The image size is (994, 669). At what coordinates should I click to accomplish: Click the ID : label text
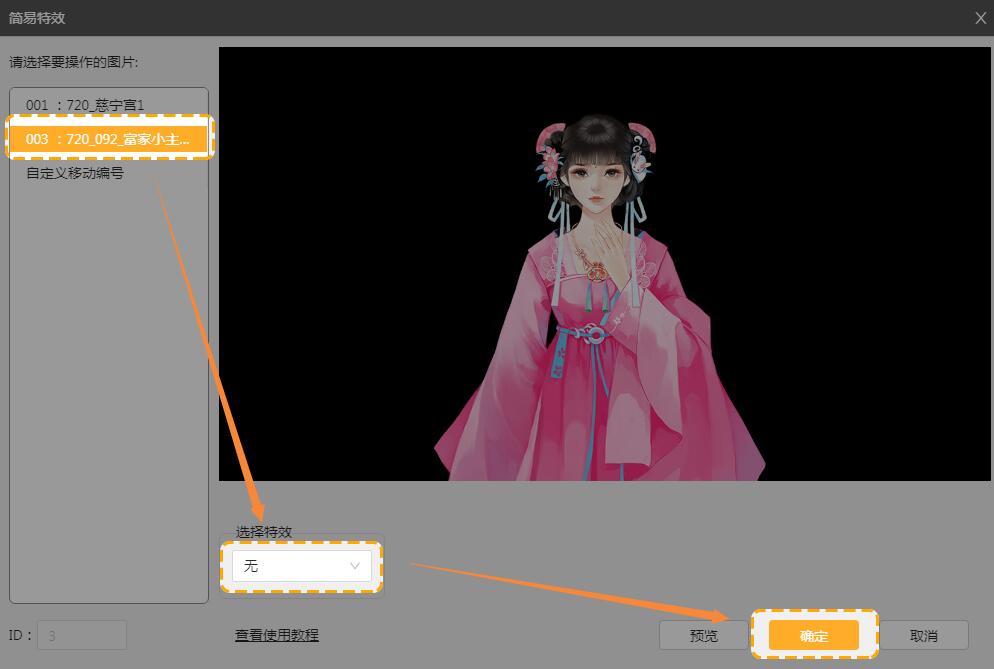tap(20, 635)
